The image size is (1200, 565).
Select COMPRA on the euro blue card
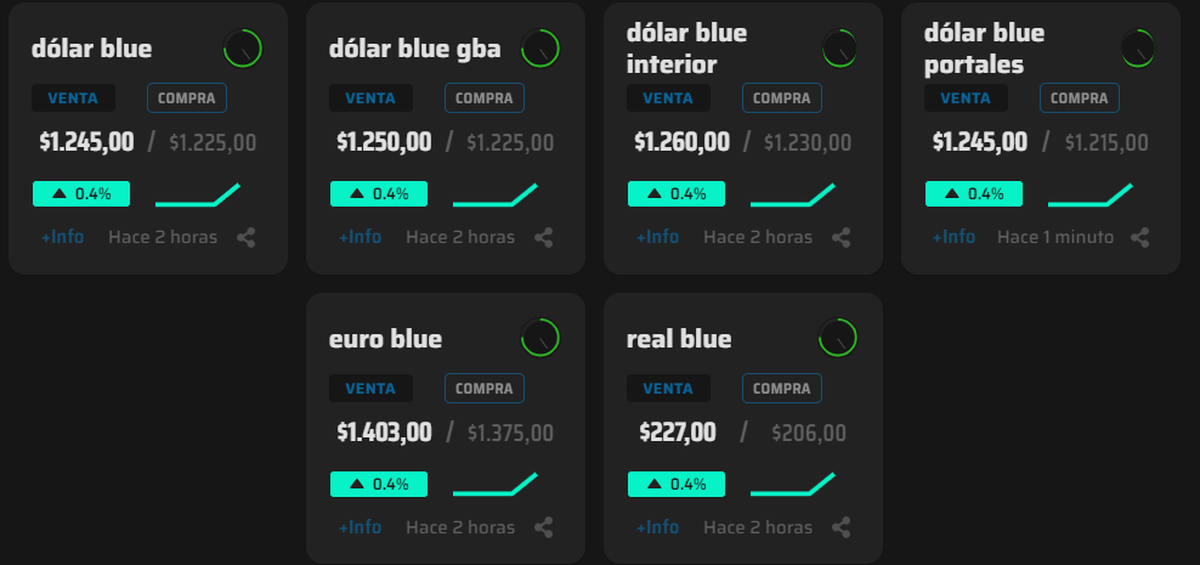coord(484,388)
